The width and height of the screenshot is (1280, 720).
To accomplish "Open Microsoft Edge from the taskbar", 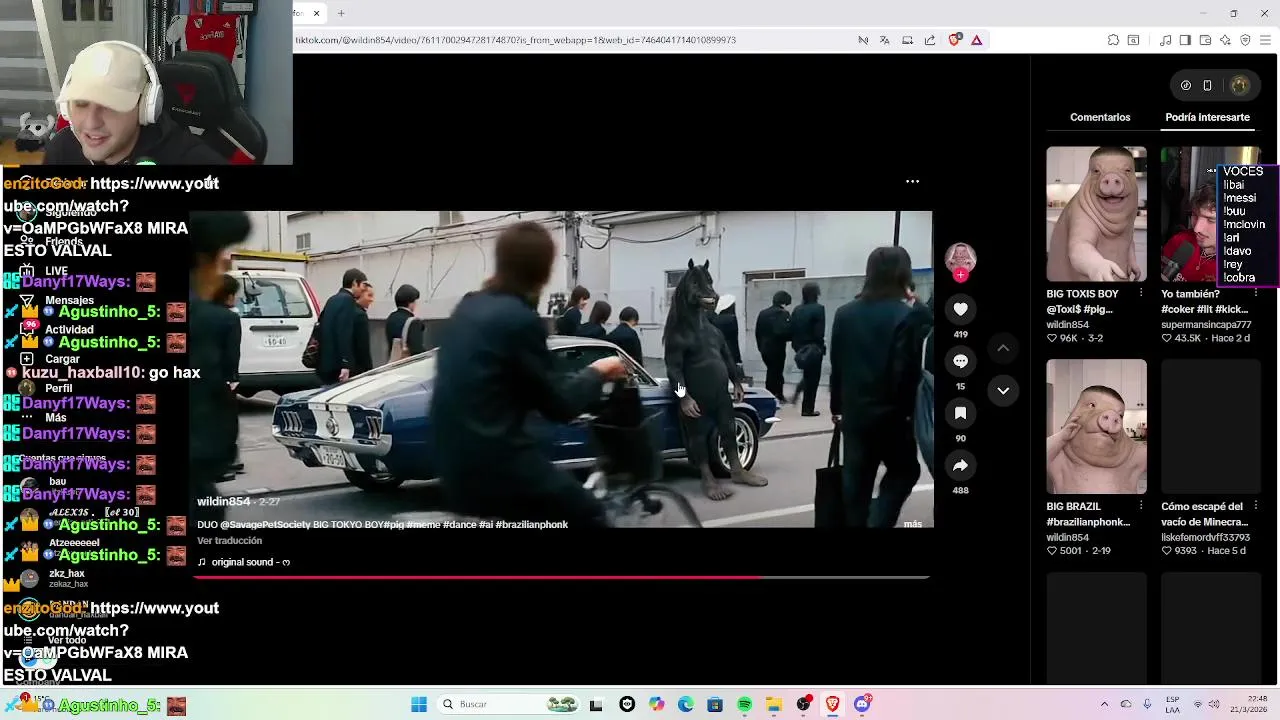I will tap(686, 704).
